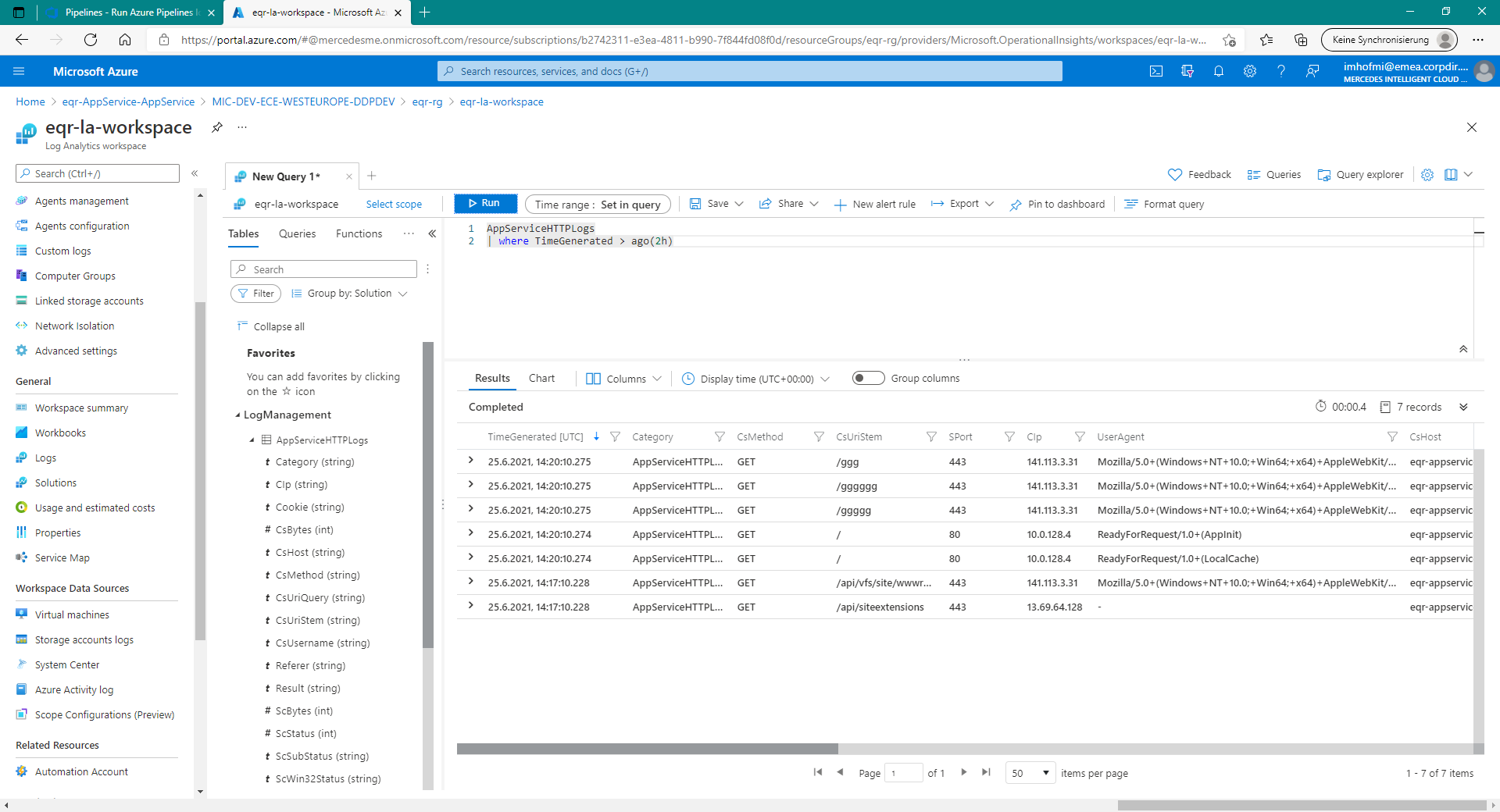Set the Time range button

coord(598,204)
